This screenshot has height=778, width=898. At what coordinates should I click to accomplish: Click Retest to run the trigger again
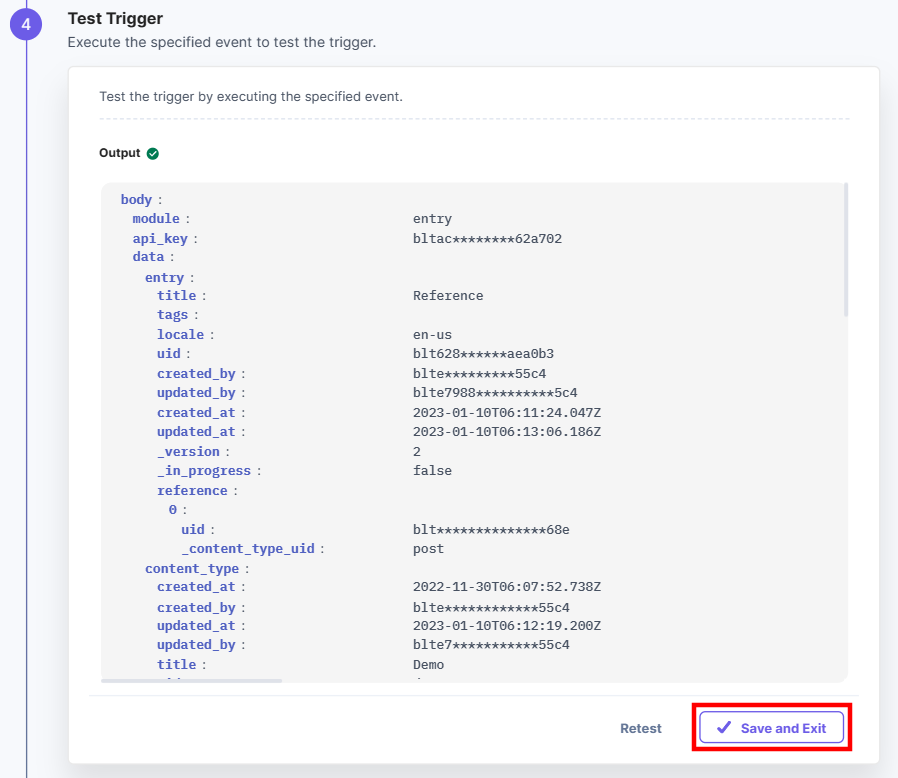pos(640,728)
